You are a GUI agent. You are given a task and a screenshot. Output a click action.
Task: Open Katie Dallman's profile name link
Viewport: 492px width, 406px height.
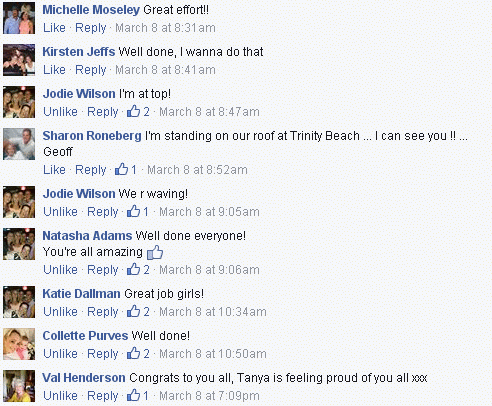(x=81, y=294)
